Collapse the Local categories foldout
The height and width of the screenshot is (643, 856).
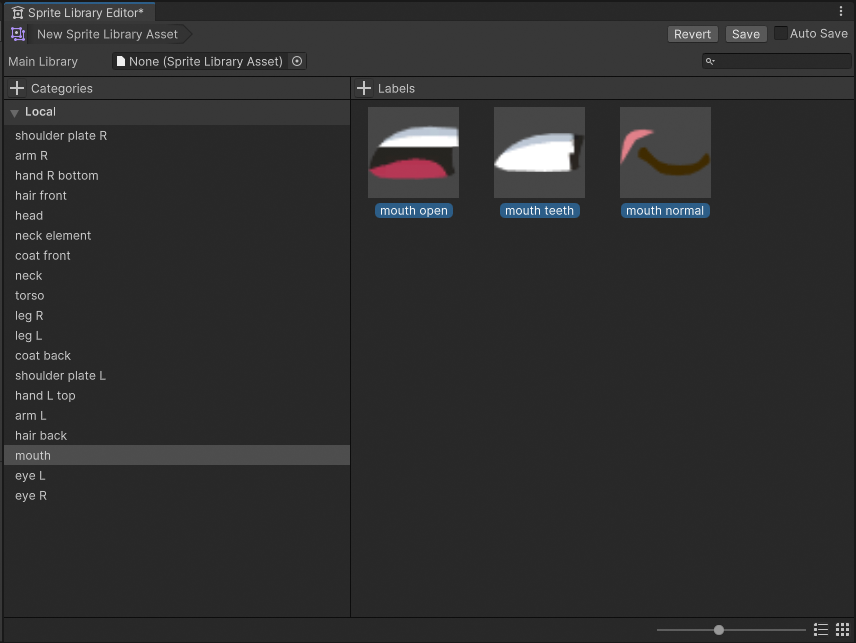15,113
